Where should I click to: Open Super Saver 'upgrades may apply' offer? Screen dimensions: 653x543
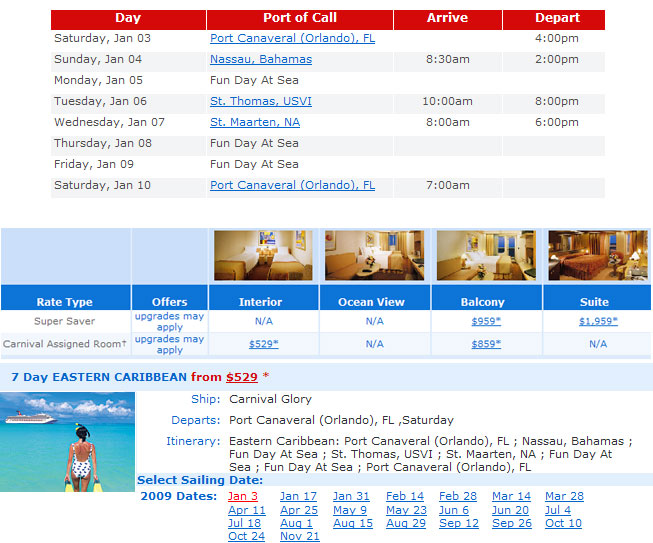pos(169,321)
